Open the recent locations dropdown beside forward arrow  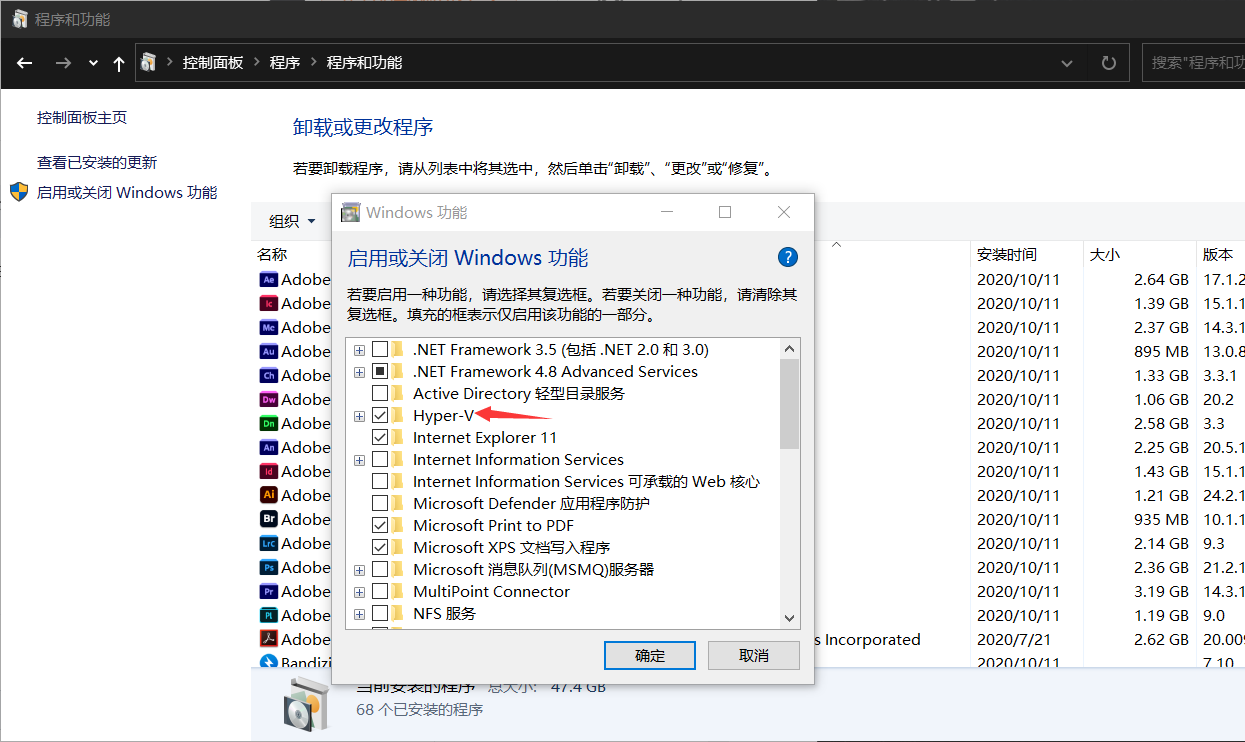point(93,62)
